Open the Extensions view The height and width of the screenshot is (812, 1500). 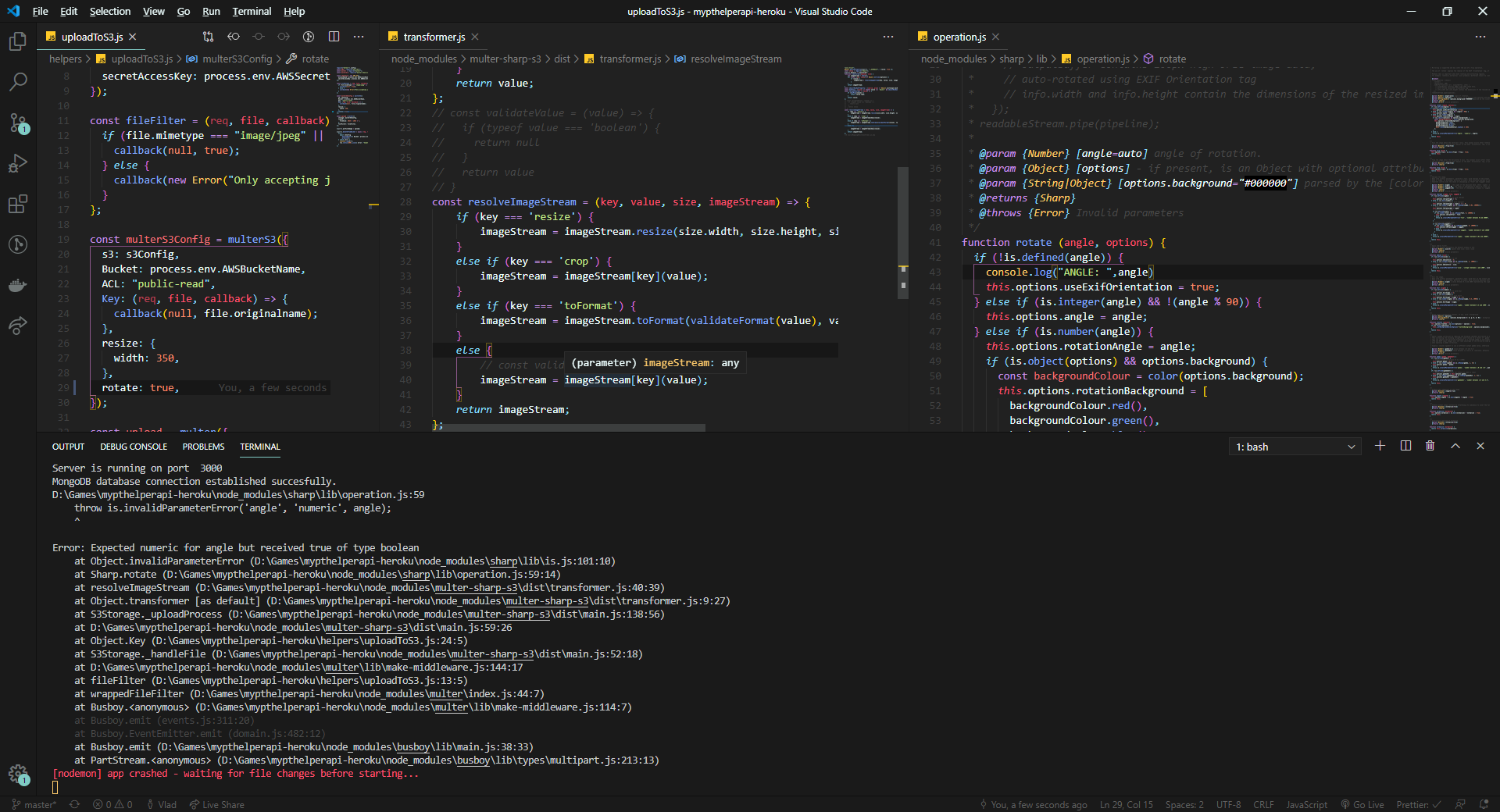18,204
